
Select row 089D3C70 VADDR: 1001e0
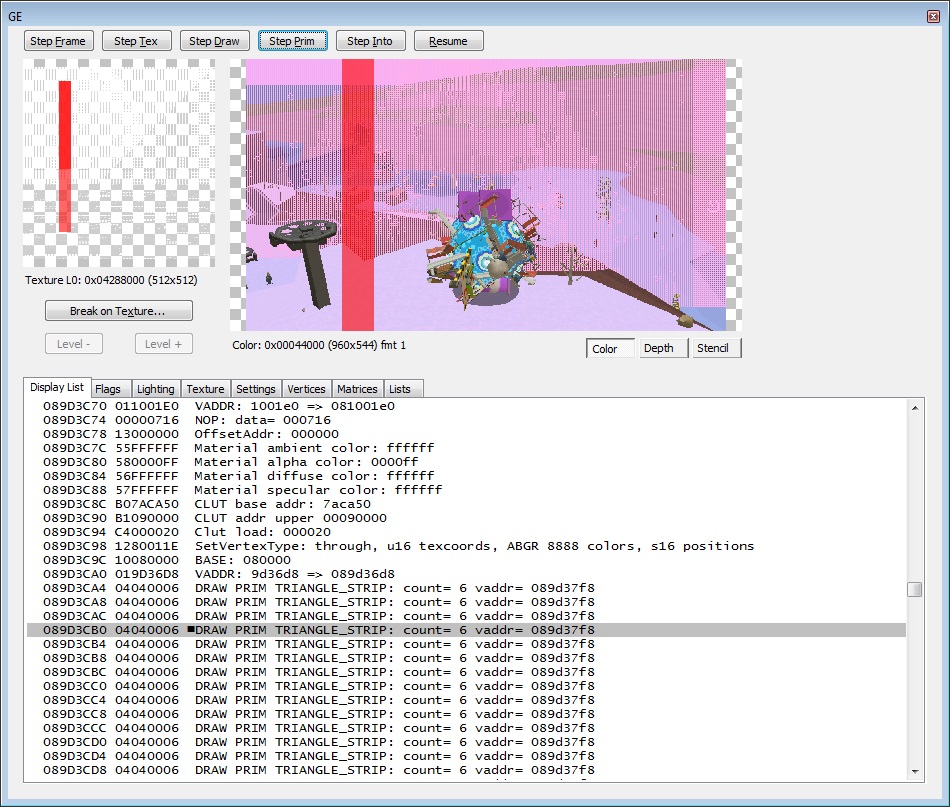(x=467, y=406)
